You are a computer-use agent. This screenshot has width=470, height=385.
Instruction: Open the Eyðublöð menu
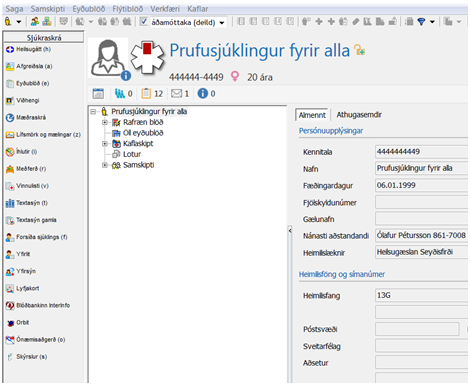tap(89, 9)
